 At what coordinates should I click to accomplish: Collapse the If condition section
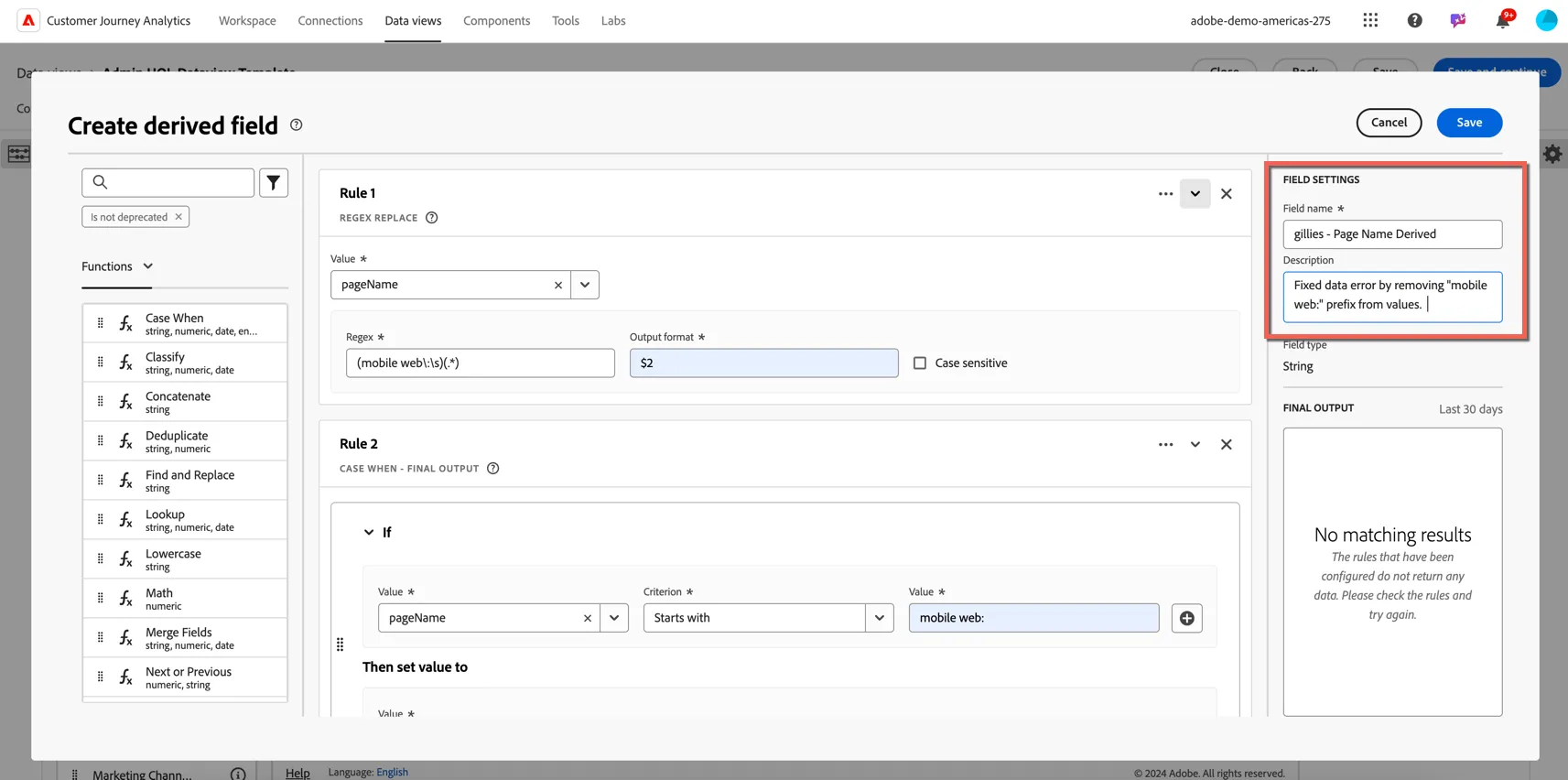pyautogui.click(x=369, y=532)
